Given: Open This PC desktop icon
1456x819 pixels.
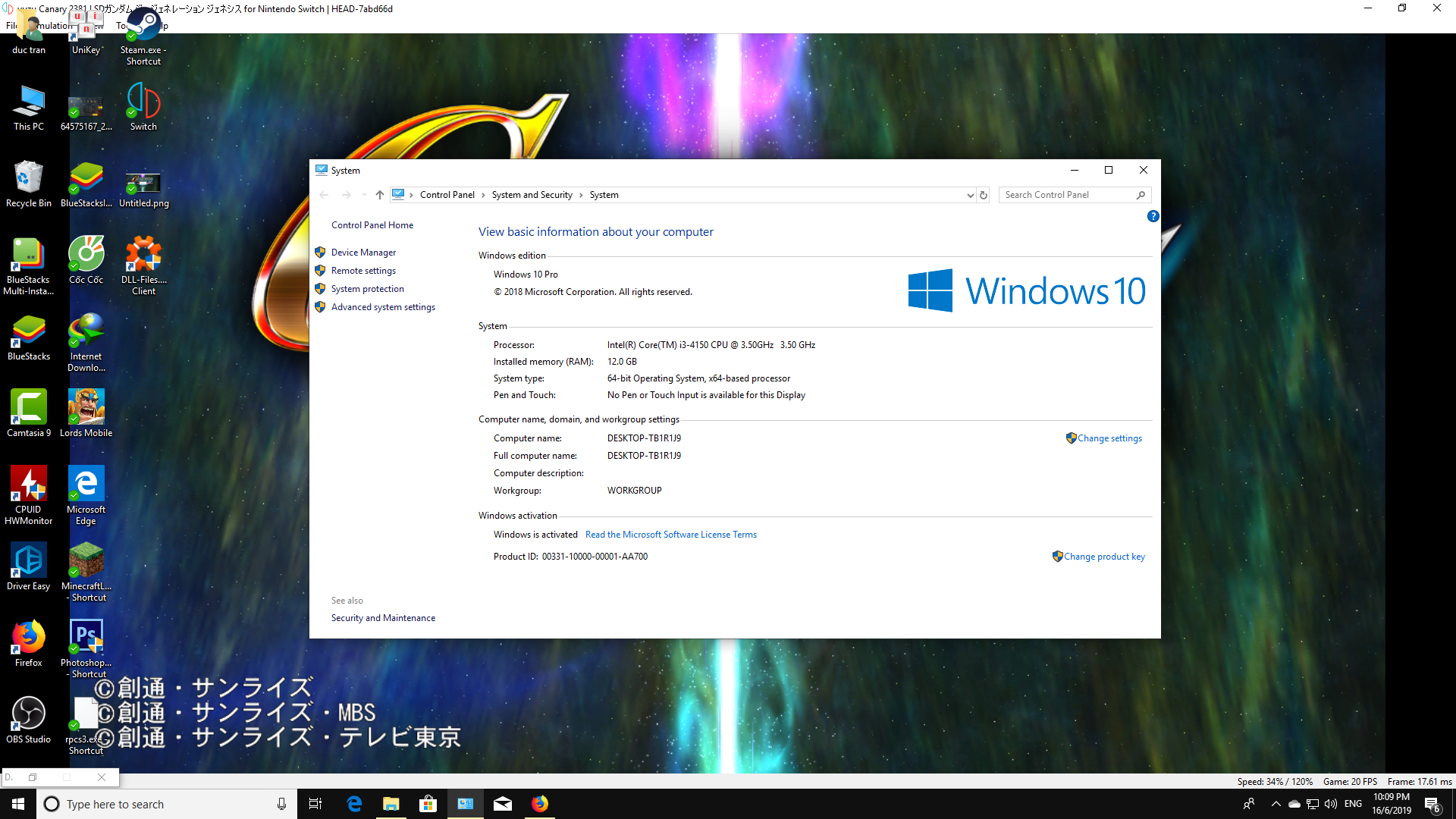Looking at the screenshot, I should [x=29, y=108].
